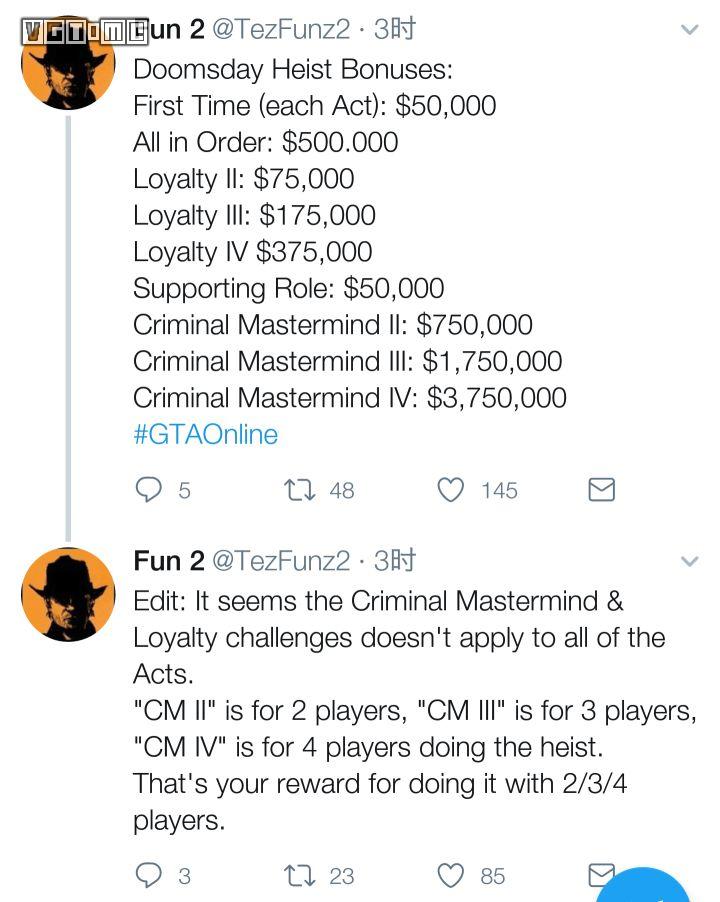Retweet the Edit tweet with 23 retweets

[299, 875]
